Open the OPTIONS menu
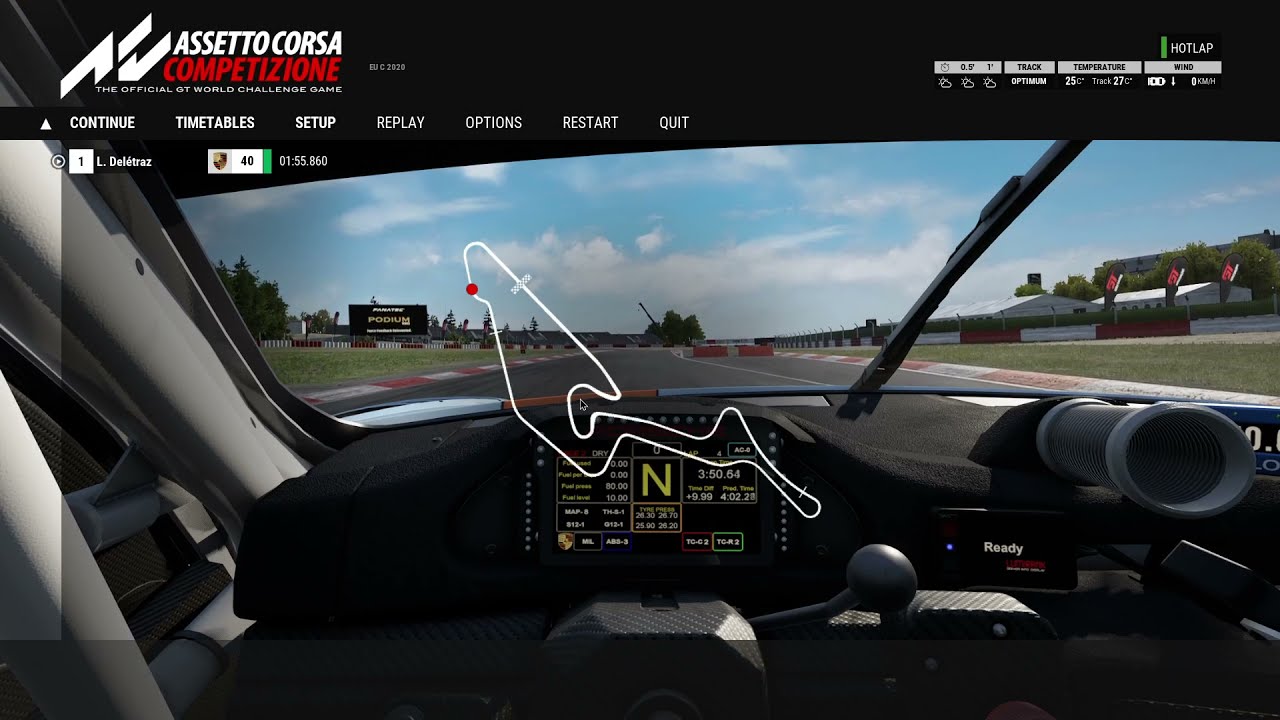Screen dimensions: 1280x720 pos(493,123)
